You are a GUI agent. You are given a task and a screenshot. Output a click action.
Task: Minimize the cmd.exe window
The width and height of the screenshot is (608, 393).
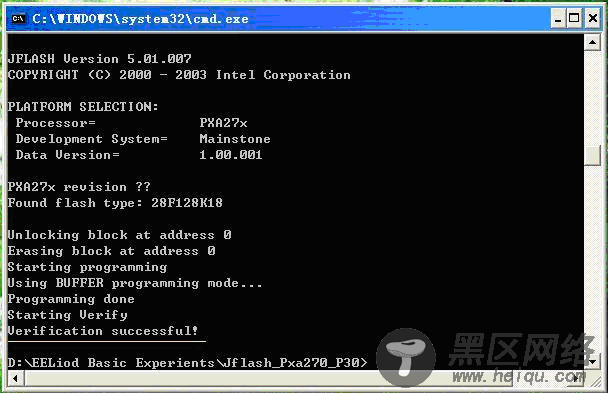coord(558,19)
